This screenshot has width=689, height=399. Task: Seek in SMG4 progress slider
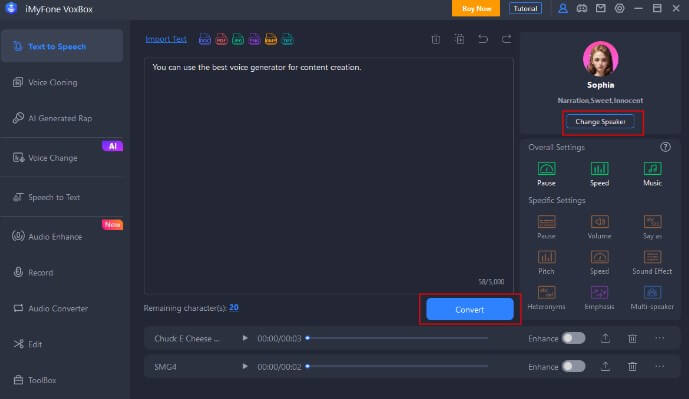pos(397,366)
